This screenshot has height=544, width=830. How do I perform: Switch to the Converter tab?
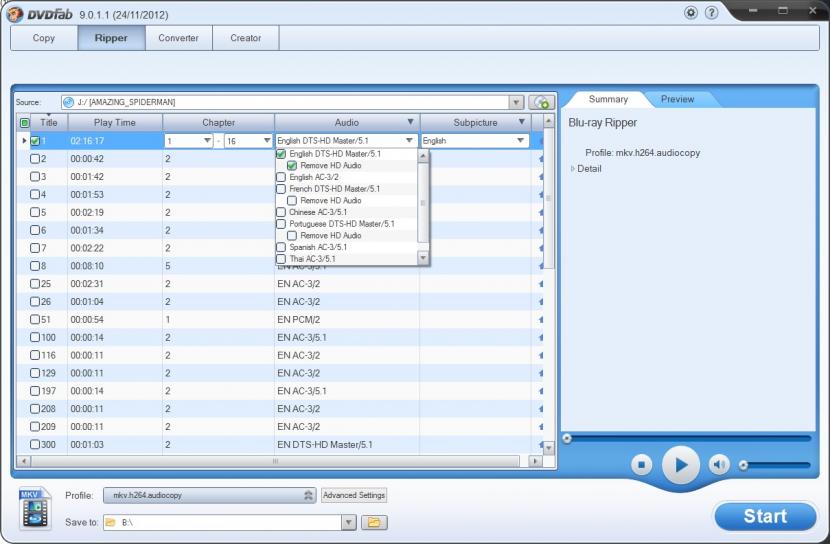point(179,38)
